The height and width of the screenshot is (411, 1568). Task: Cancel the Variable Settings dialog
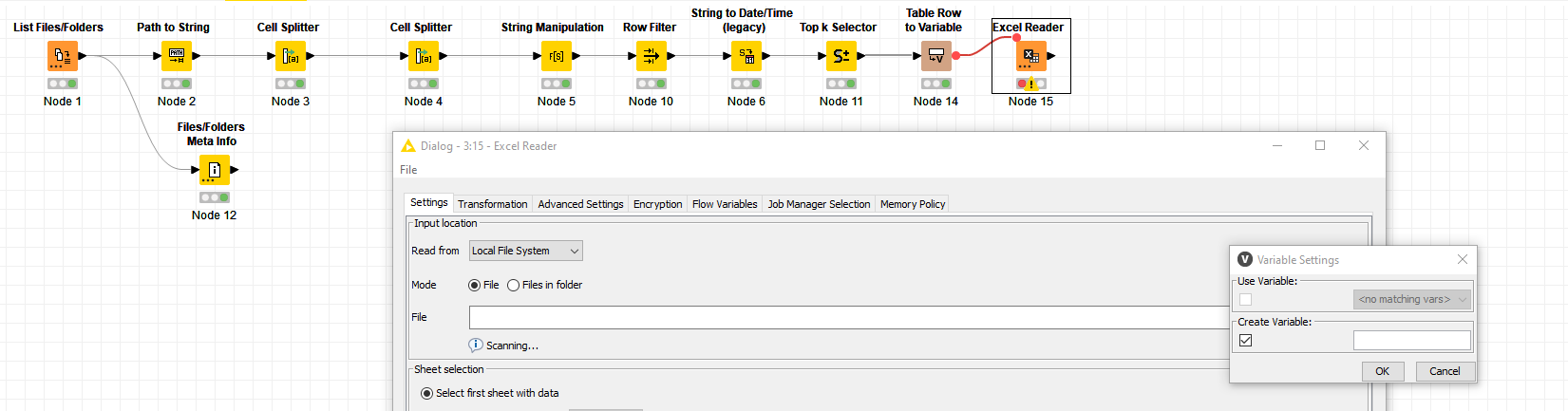click(x=1445, y=371)
